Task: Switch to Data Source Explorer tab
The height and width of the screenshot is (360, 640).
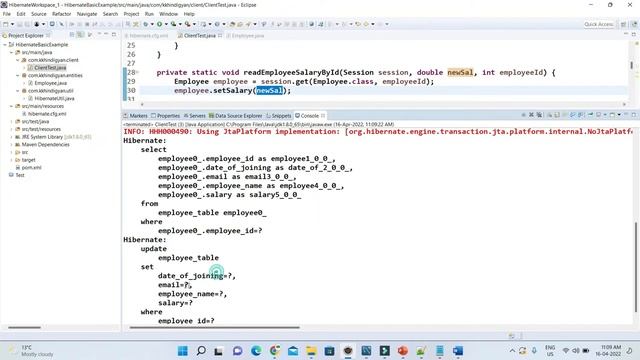Action: click(236, 116)
